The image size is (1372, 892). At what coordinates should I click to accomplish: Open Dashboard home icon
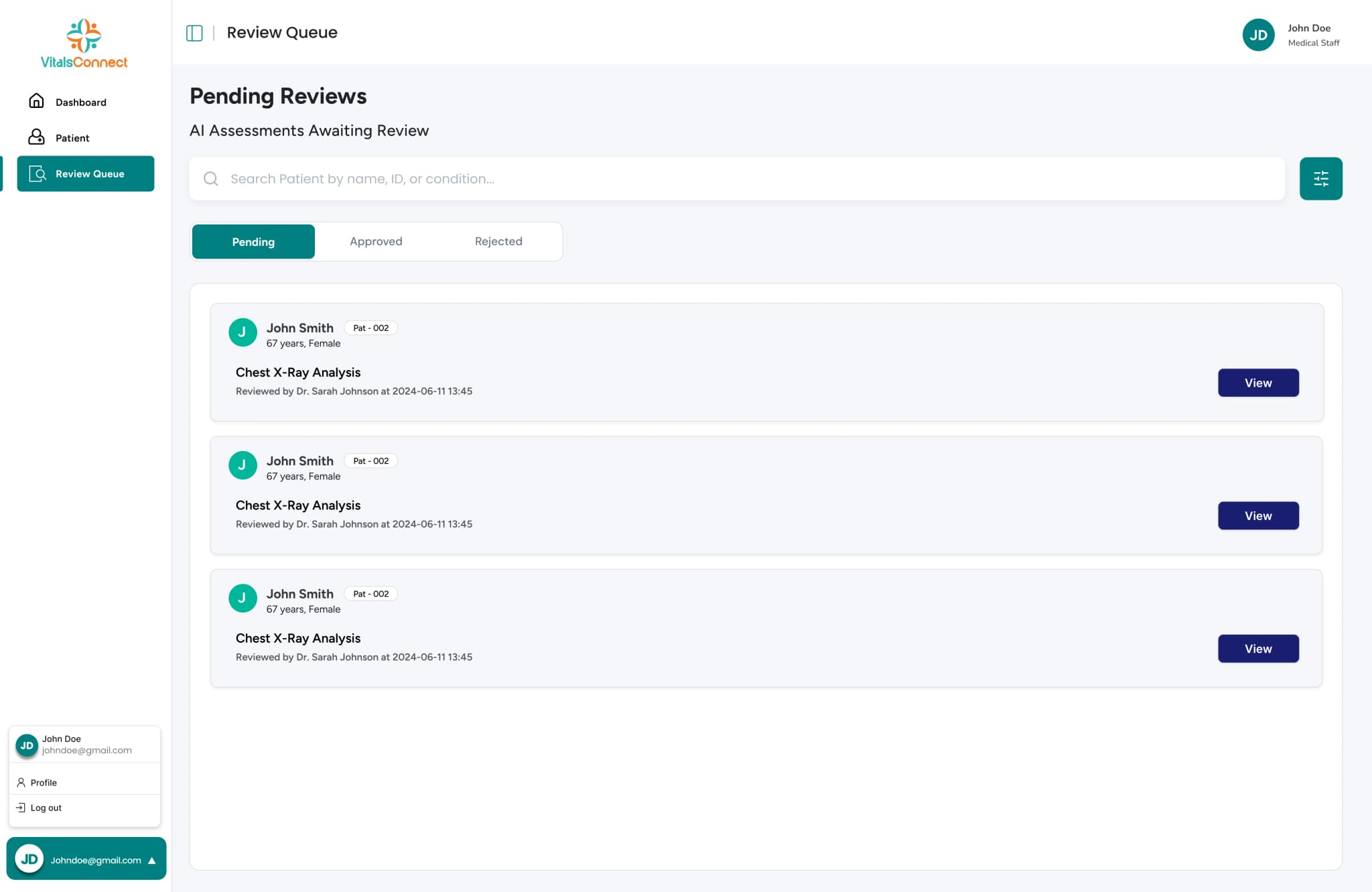[36, 101]
